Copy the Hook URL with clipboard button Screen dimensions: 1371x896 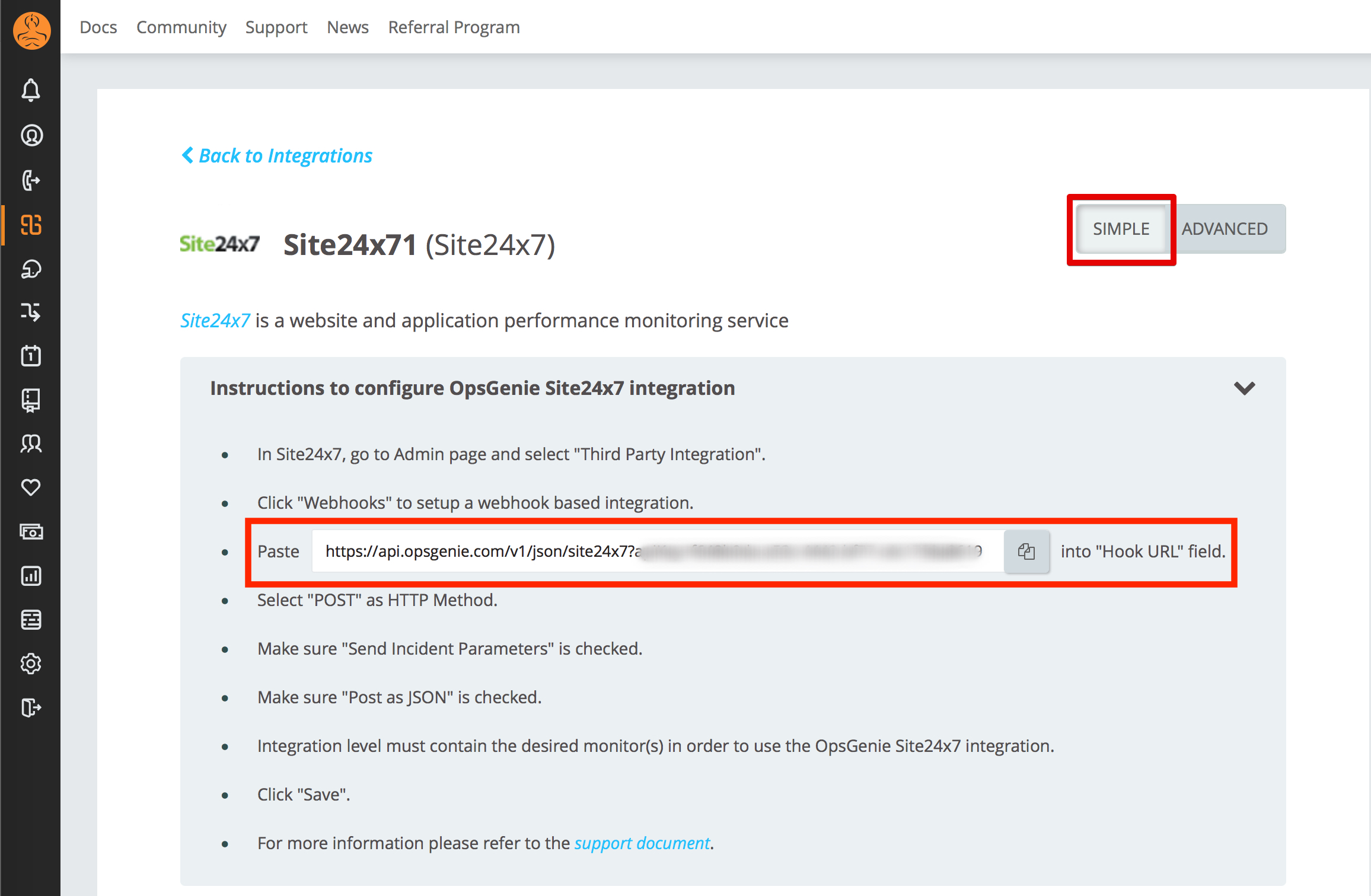pos(1026,551)
